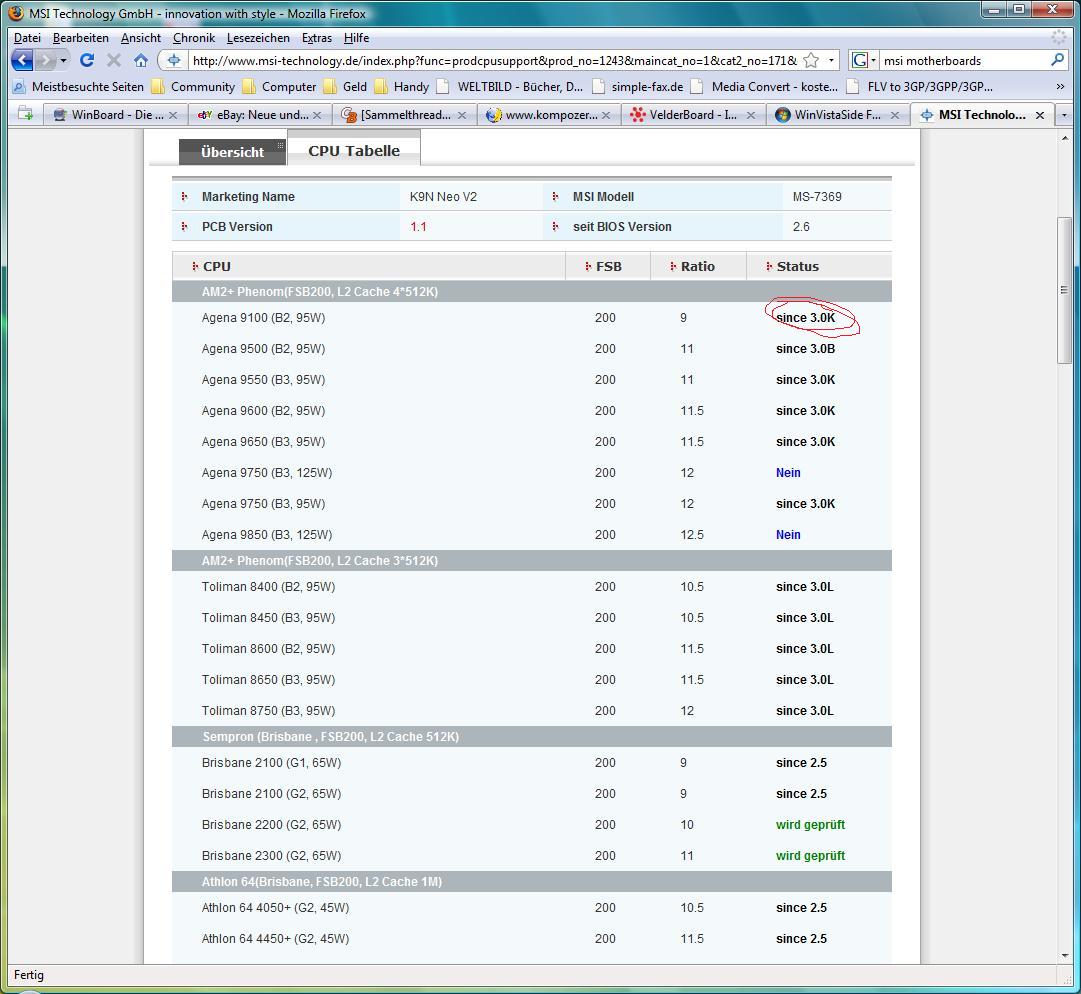Image resolution: width=1081 pixels, height=994 pixels.
Task: Open the simple-fax.de bookmark
Action: tap(638, 87)
